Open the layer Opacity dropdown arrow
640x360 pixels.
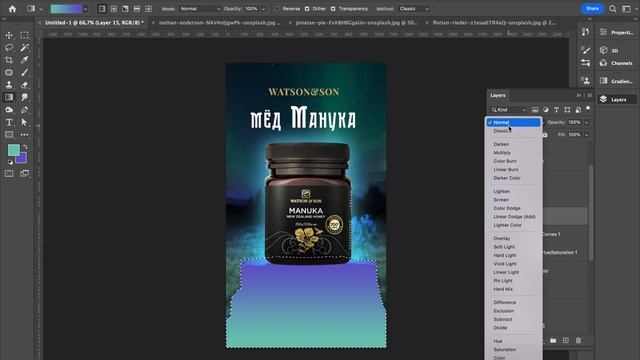click(x=587, y=122)
